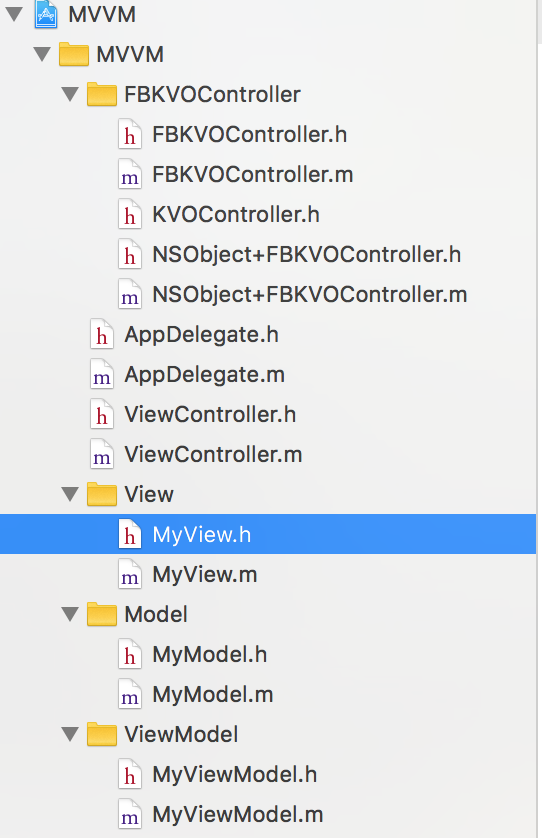
Task: Click the MVVM Xcode project icon
Action: point(46,14)
